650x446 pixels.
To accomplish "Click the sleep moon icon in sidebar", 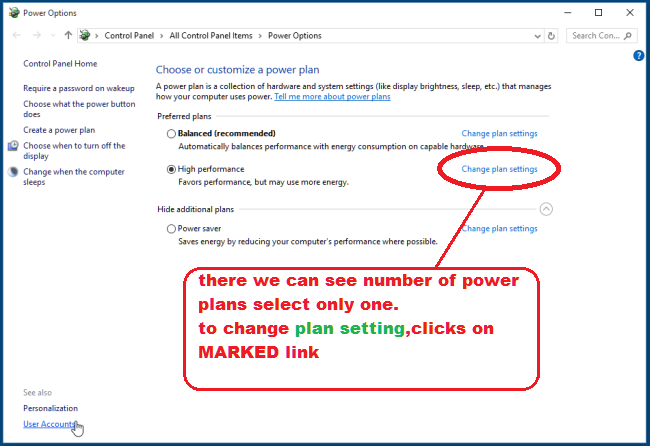I will point(13,172).
